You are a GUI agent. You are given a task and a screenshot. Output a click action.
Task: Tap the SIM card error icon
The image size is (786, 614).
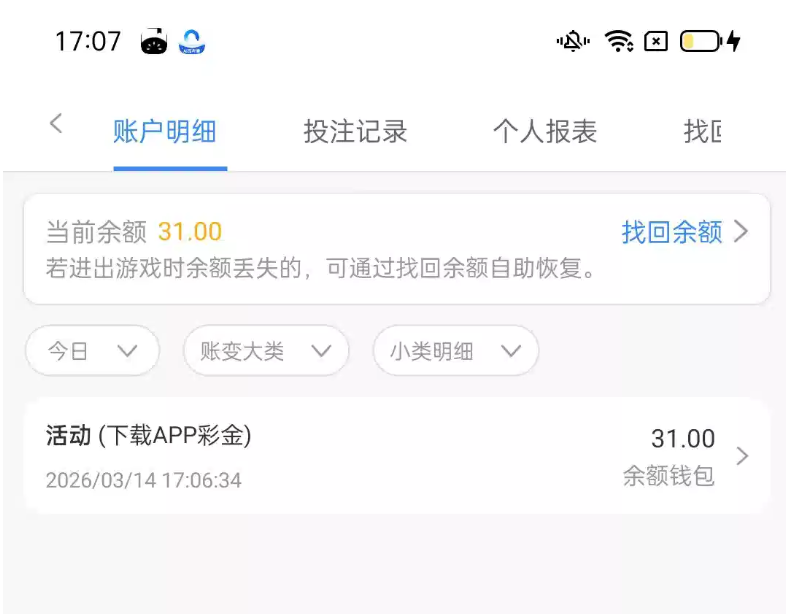coord(656,41)
